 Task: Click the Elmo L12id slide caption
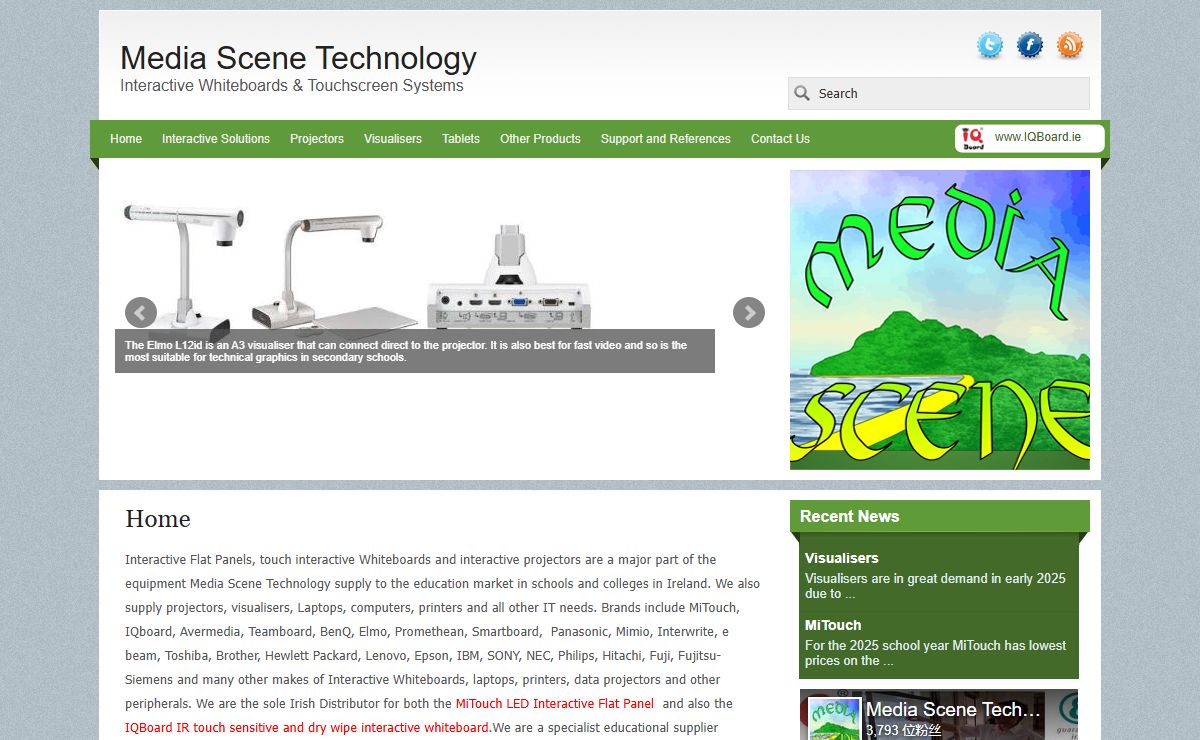pos(415,351)
